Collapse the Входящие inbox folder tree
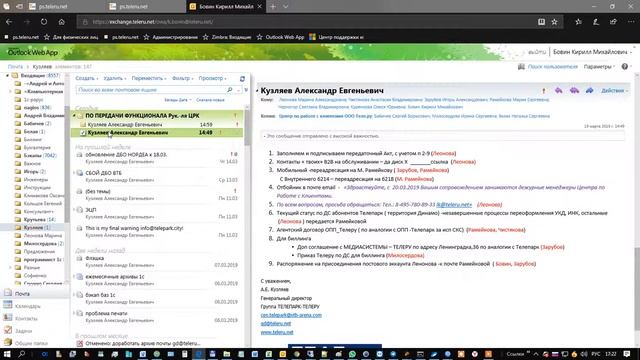The image size is (640, 360). click(7, 76)
